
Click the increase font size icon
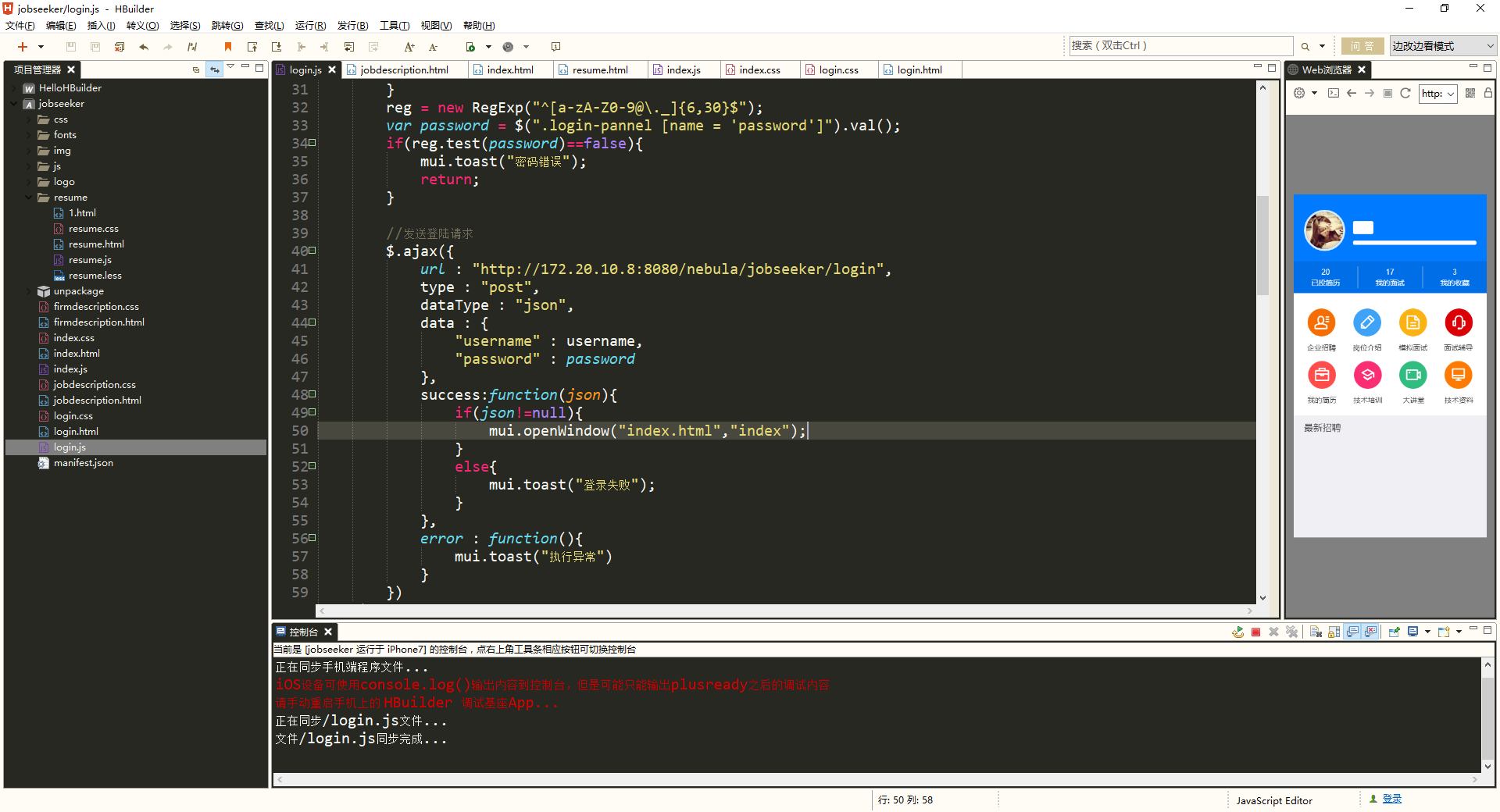coord(409,47)
